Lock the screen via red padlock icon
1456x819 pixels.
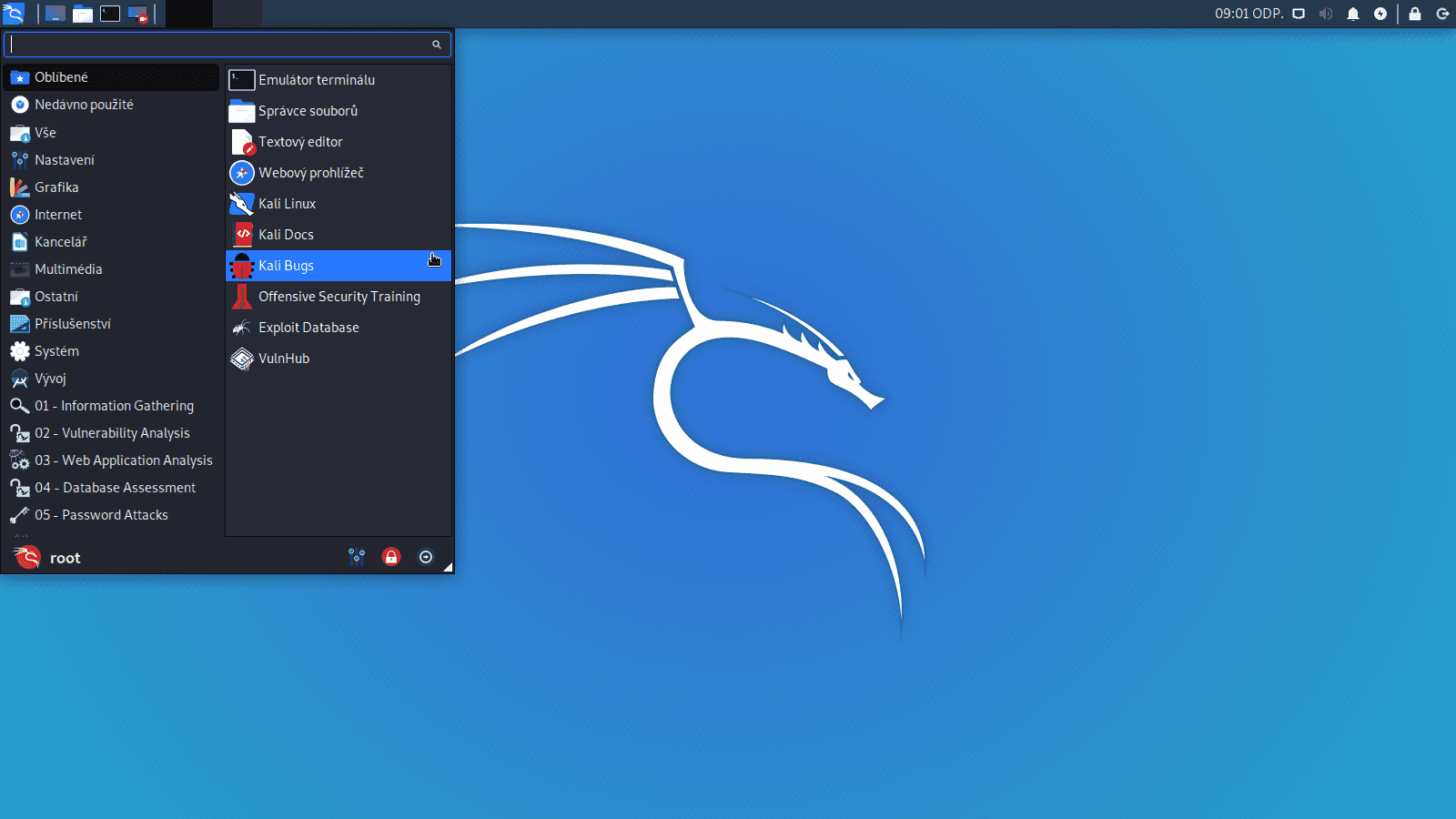coord(390,556)
